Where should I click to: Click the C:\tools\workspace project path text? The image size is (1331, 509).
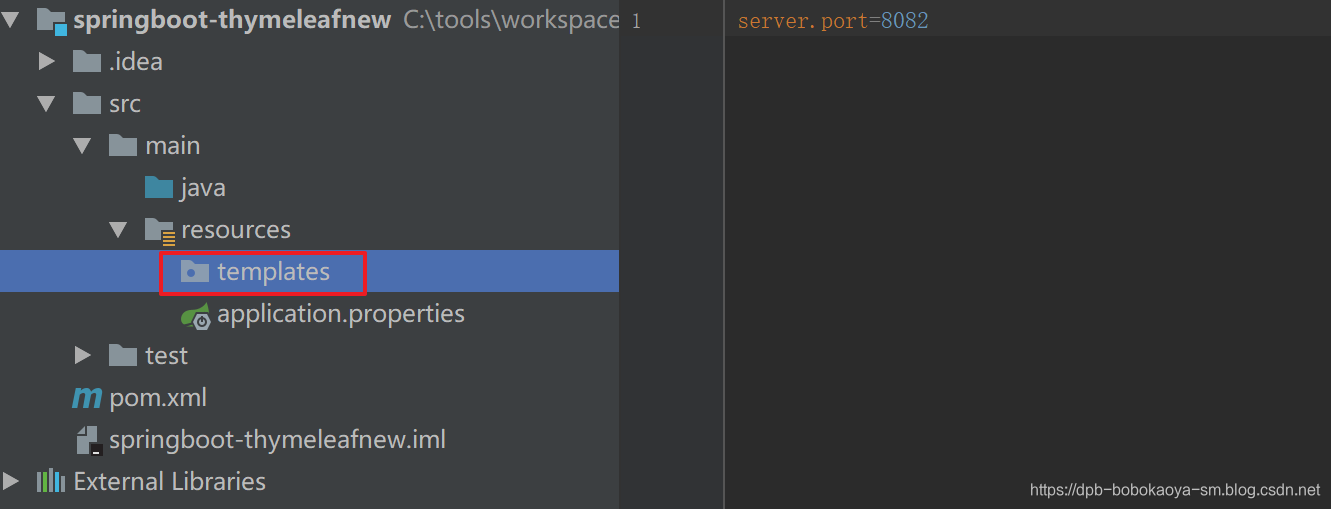(x=511, y=20)
